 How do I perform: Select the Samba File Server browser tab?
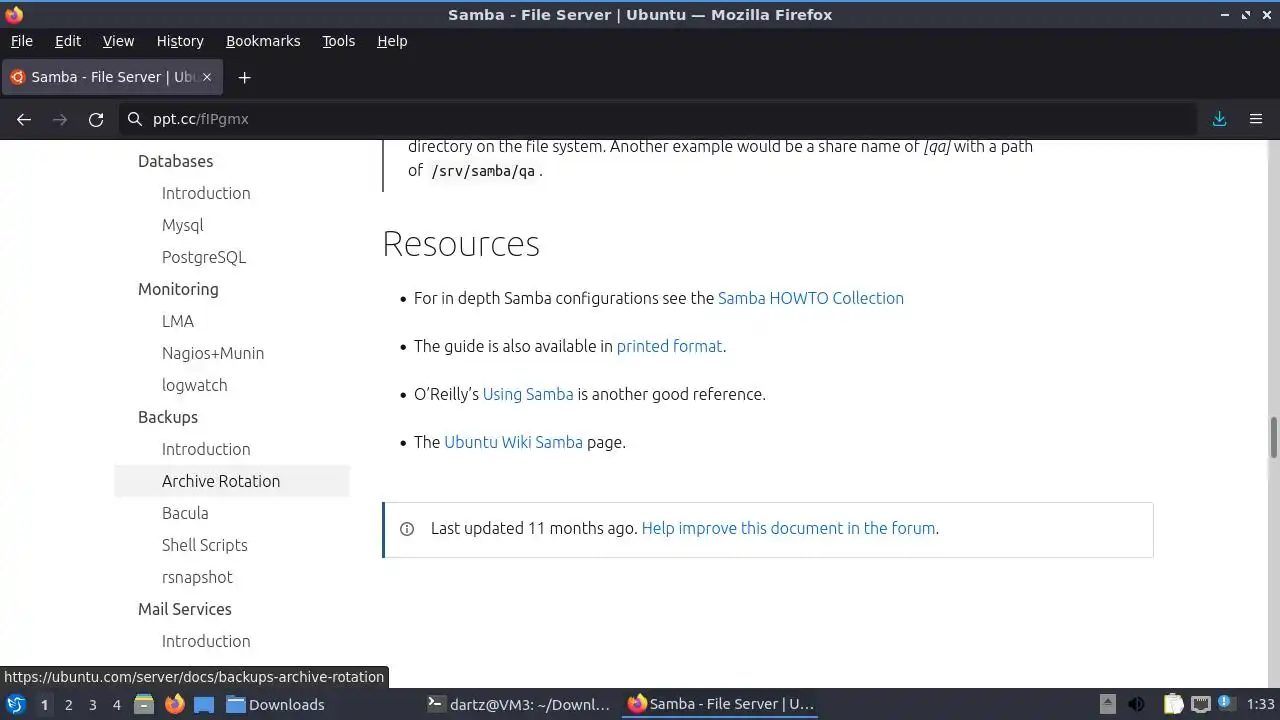tap(112, 77)
